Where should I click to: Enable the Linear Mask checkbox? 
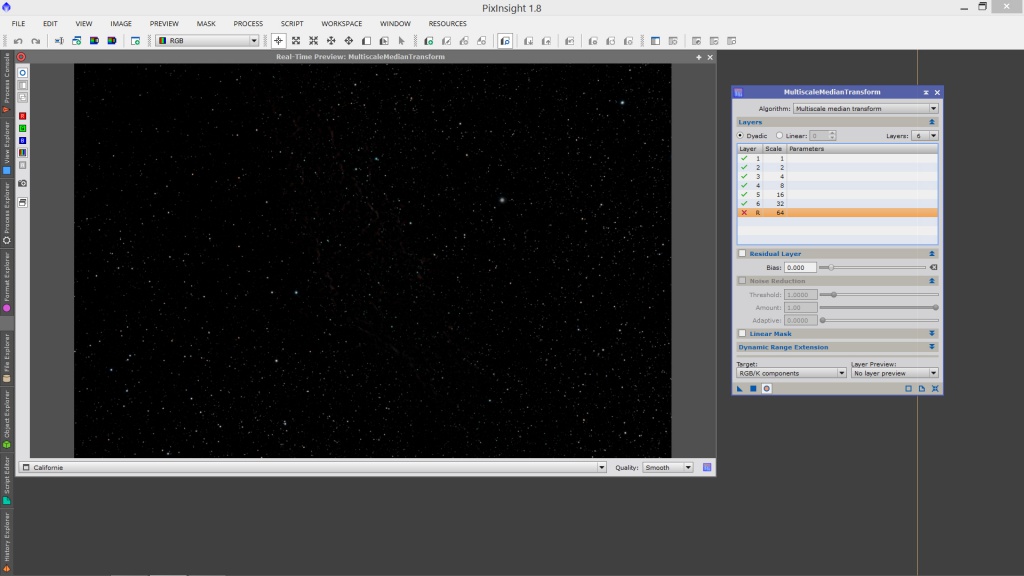[742, 333]
